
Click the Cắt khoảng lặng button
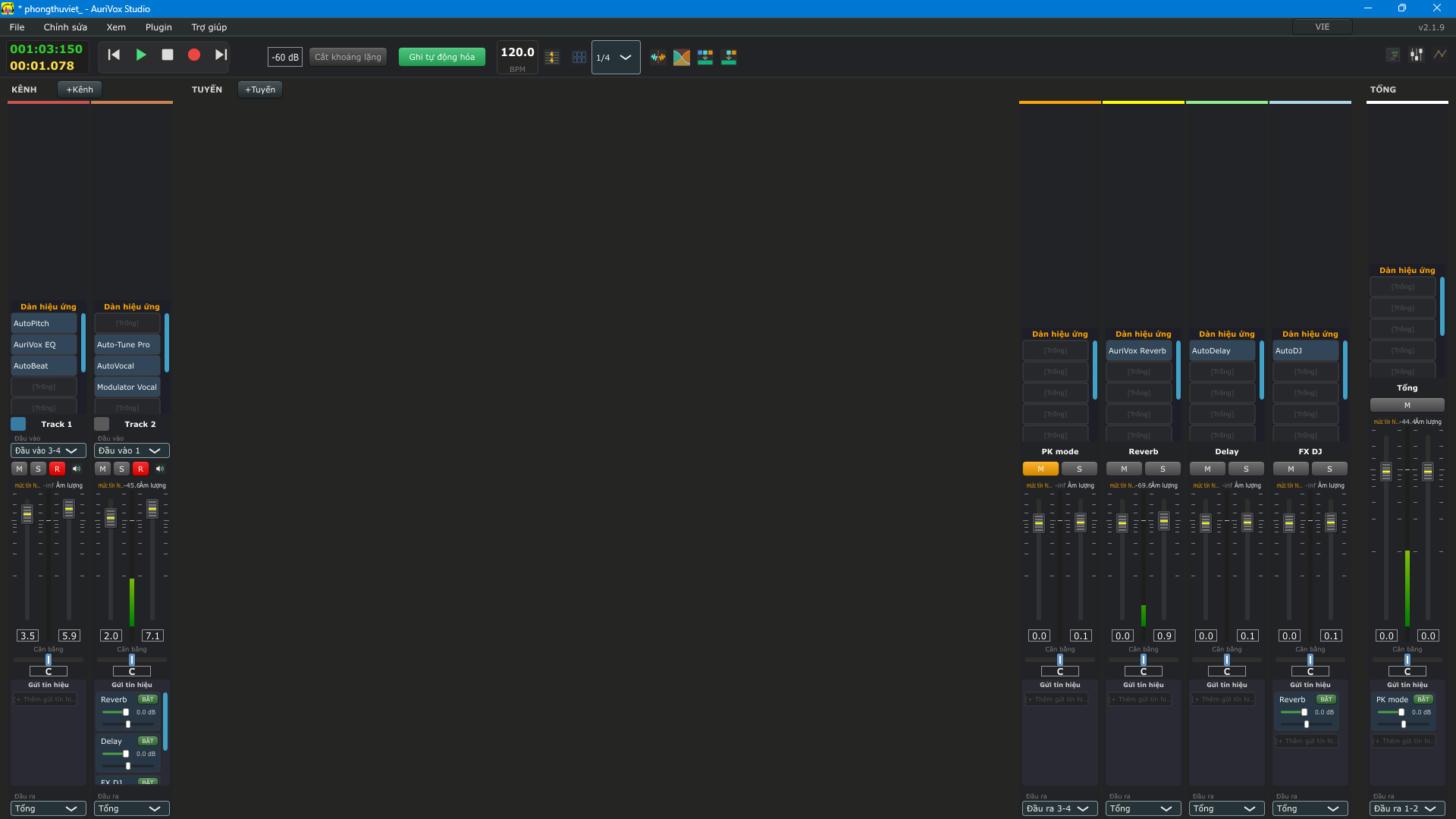coord(348,57)
